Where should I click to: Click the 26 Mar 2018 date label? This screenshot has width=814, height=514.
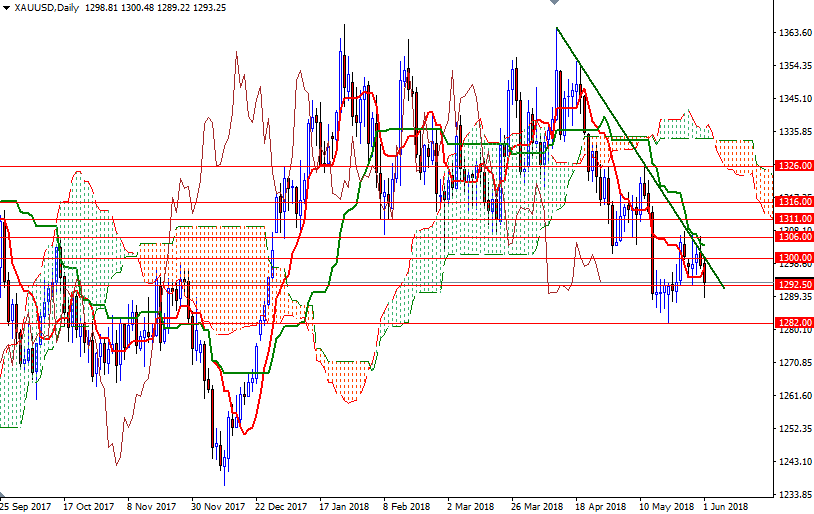click(537, 506)
